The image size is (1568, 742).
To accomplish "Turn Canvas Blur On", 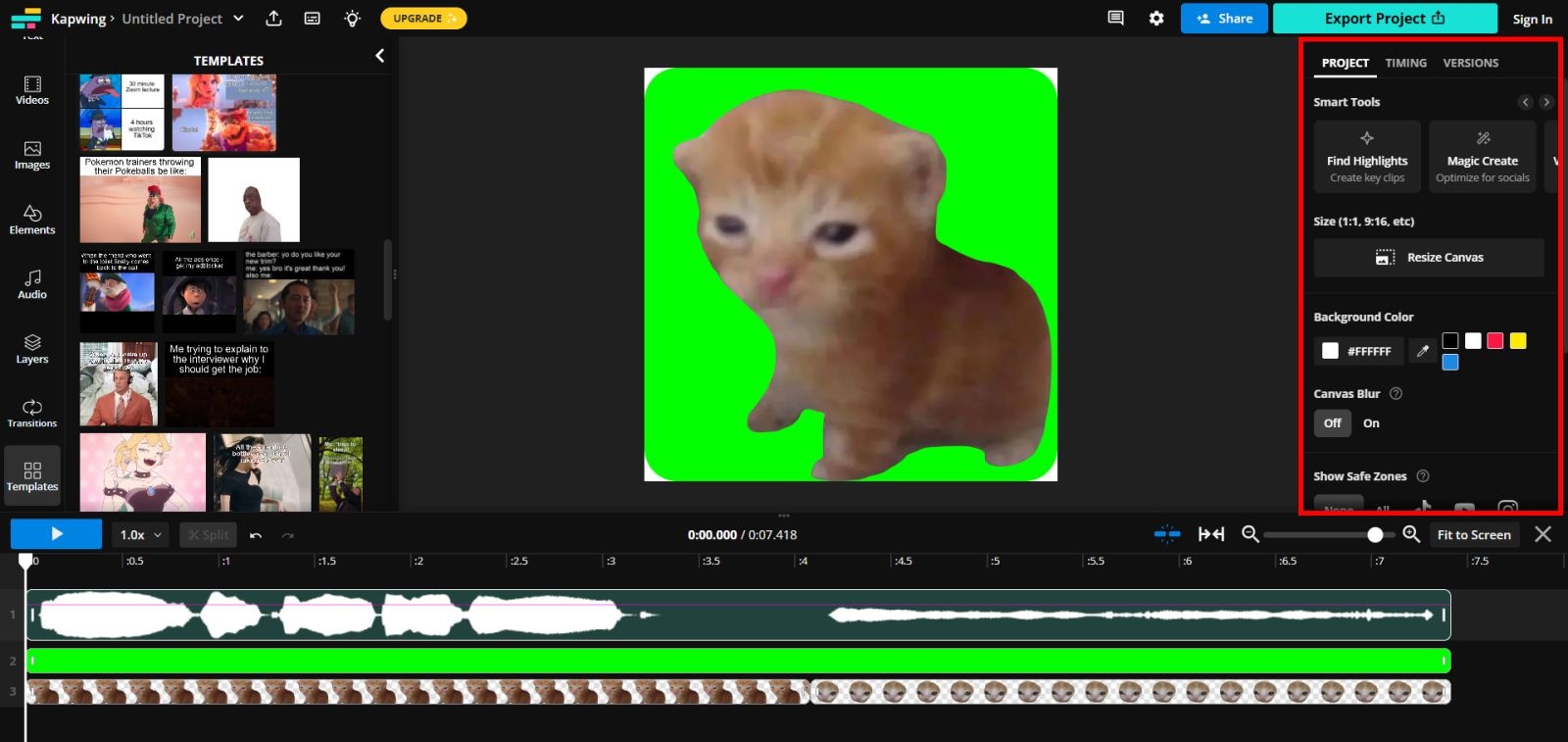I will [x=1371, y=423].
